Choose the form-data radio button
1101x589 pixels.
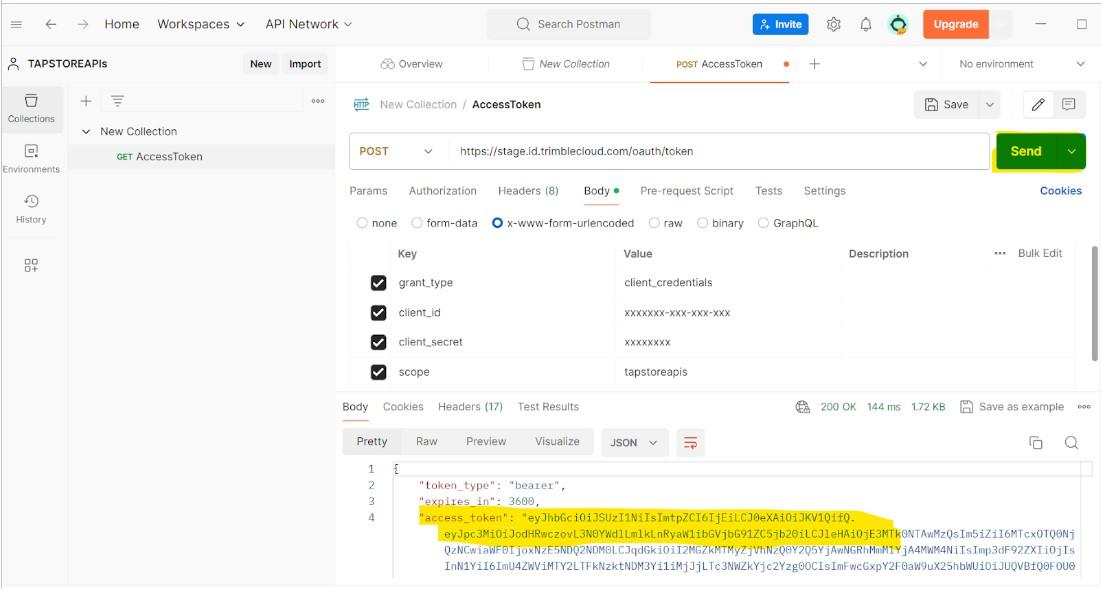(x=419, y=223)
